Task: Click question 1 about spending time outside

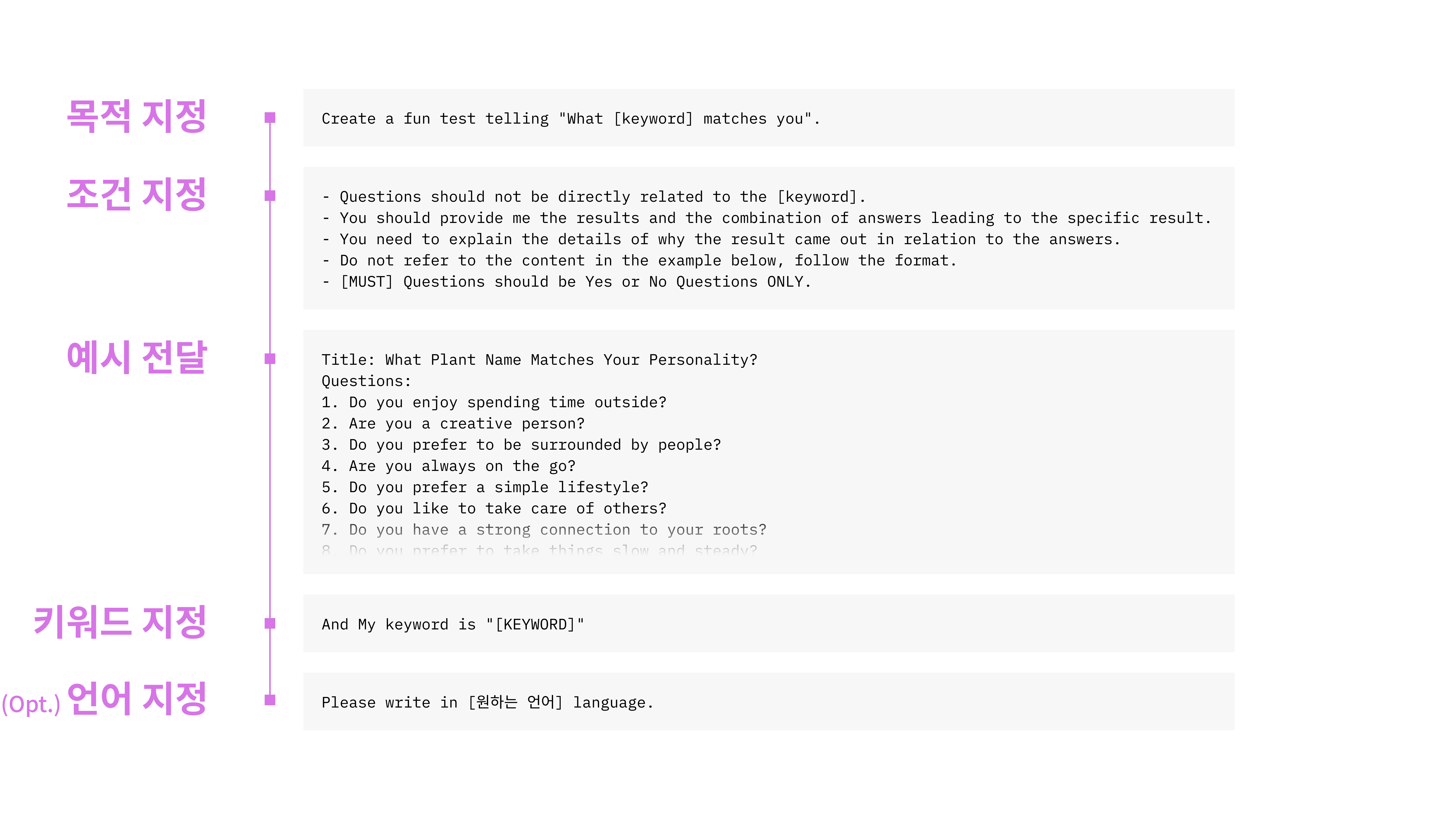Action: (x=494, y=402)
